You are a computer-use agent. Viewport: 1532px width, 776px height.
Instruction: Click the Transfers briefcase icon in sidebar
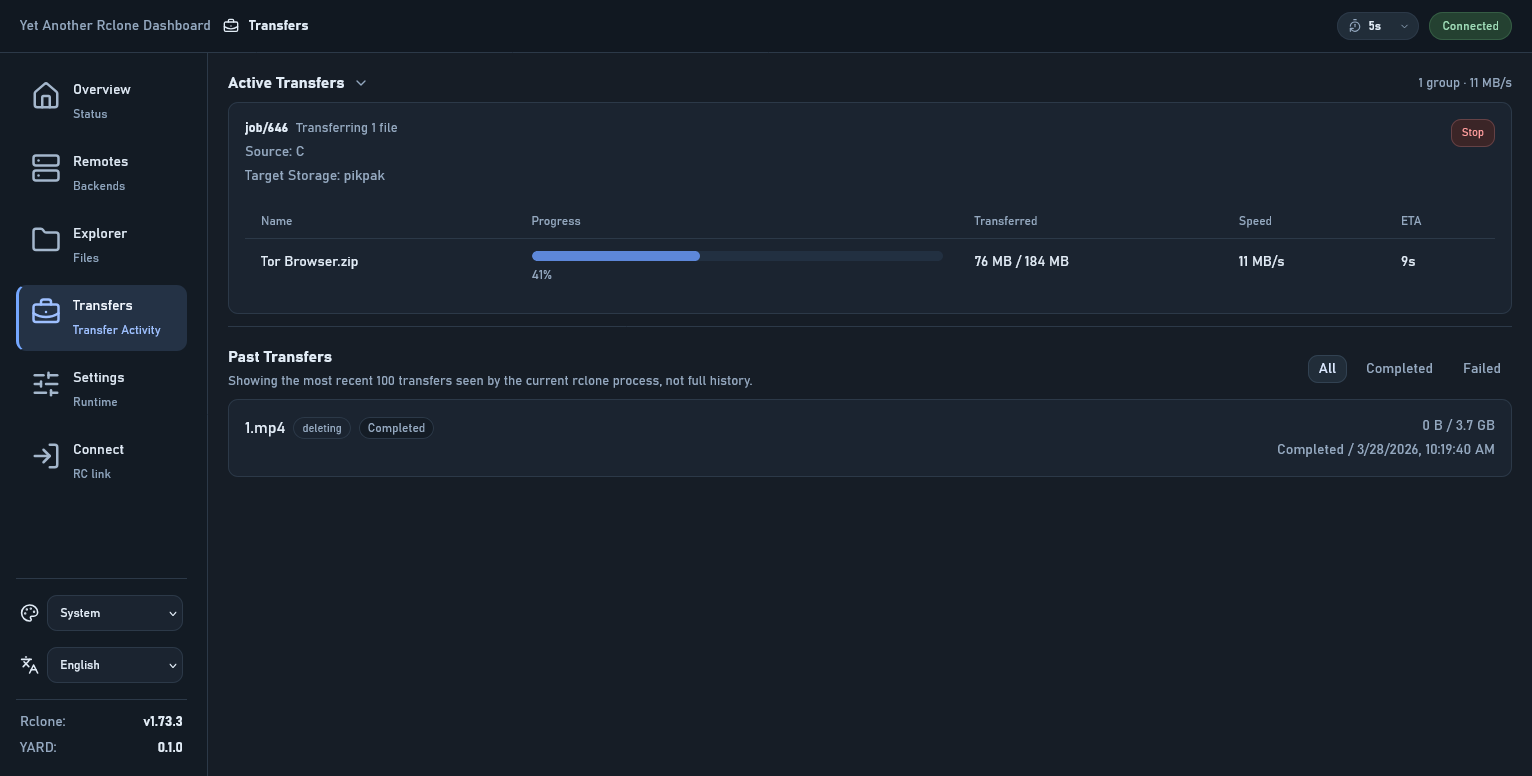pos(46,312)
